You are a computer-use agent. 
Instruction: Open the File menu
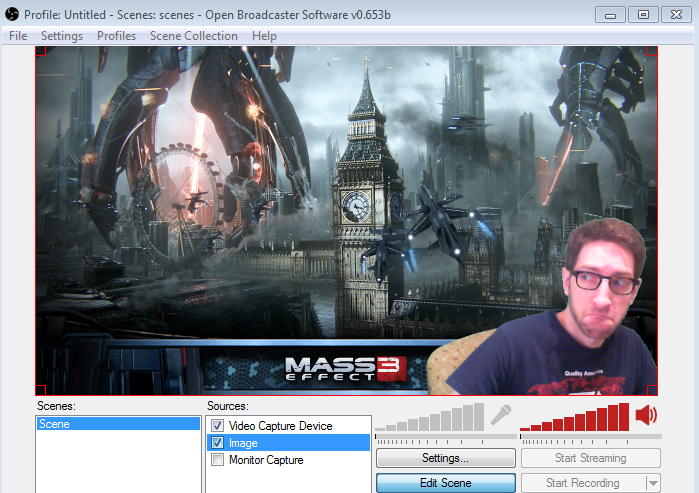pos(18,36)
